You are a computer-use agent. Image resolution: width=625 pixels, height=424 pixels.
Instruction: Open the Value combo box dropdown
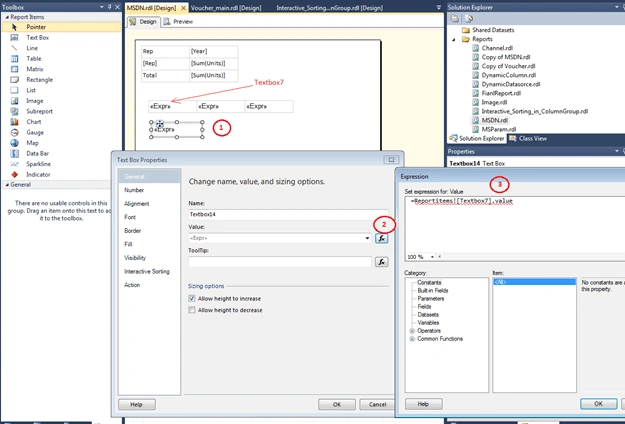pyautogui.click(x=367, y=238)
